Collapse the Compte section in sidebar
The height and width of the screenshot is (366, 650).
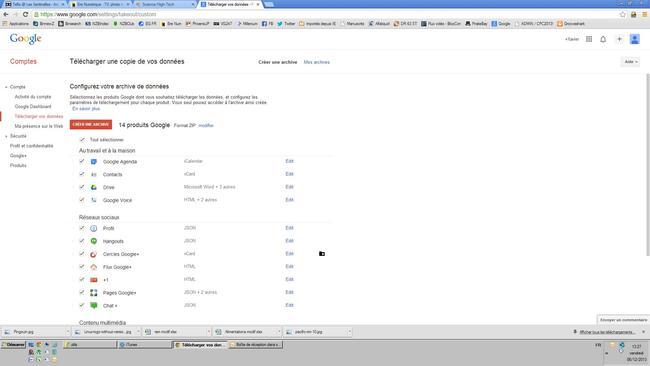tap(6, 87)
